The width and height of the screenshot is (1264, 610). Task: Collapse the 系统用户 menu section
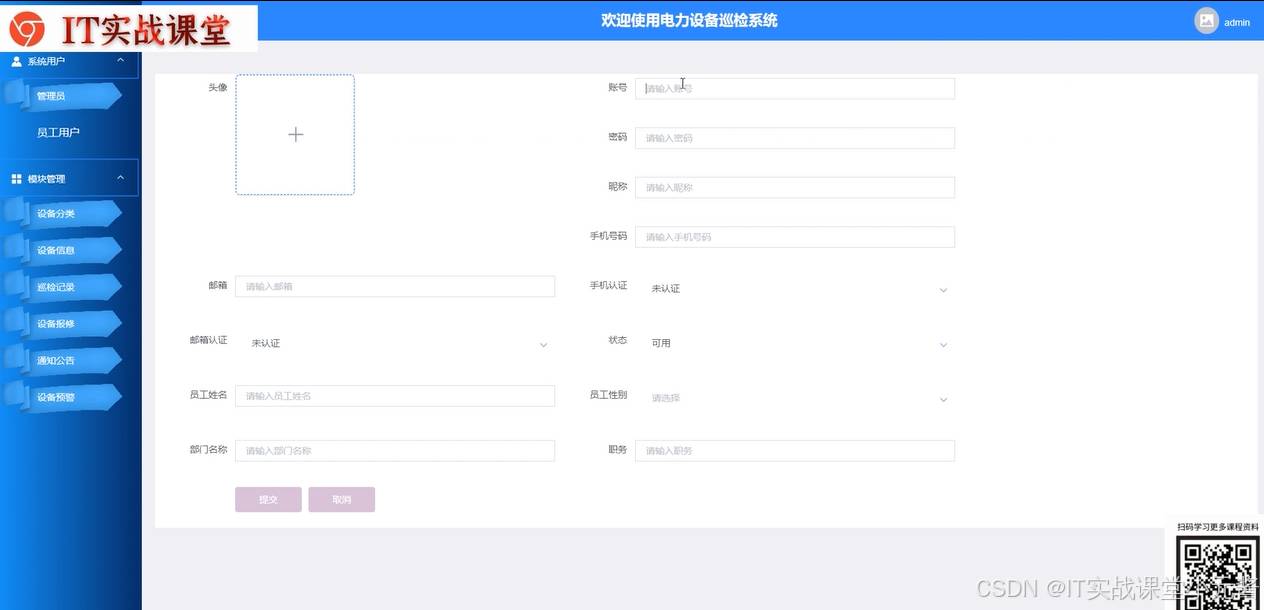click(x=121, y=61)
